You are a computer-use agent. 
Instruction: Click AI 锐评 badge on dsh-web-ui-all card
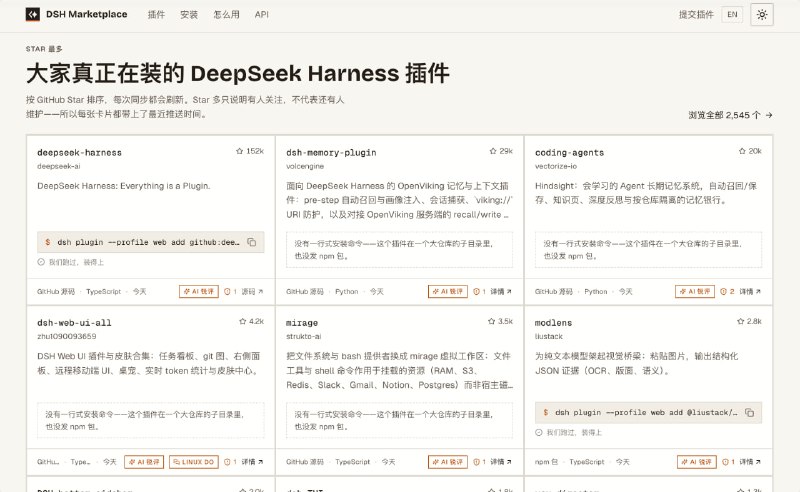point(144,462)
